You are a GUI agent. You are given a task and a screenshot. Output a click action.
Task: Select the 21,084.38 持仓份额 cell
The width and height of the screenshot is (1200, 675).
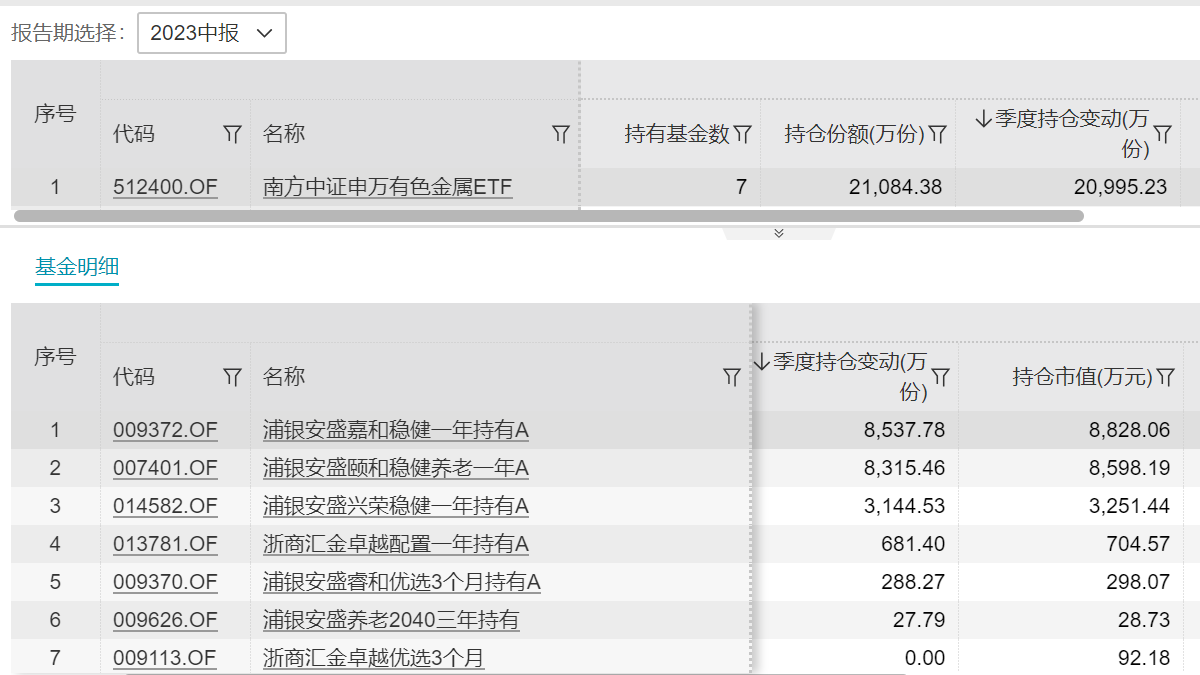tap(858, 187)
